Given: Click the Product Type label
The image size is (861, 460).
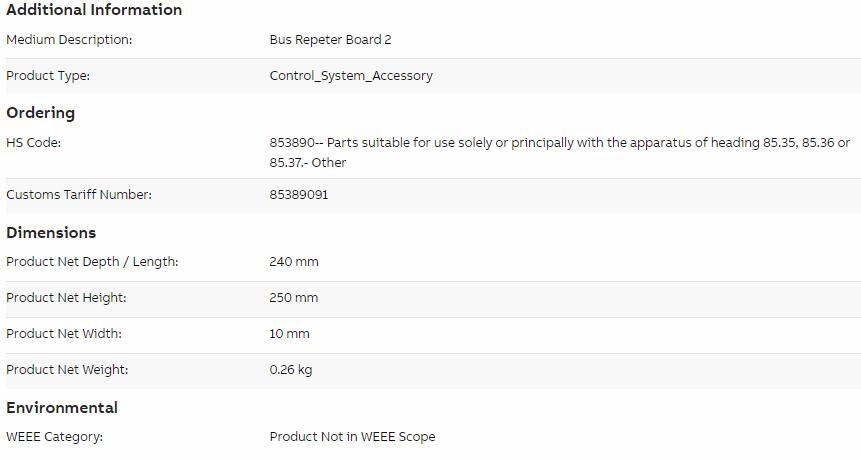Looking at the screenshot, I should [48, 76].
